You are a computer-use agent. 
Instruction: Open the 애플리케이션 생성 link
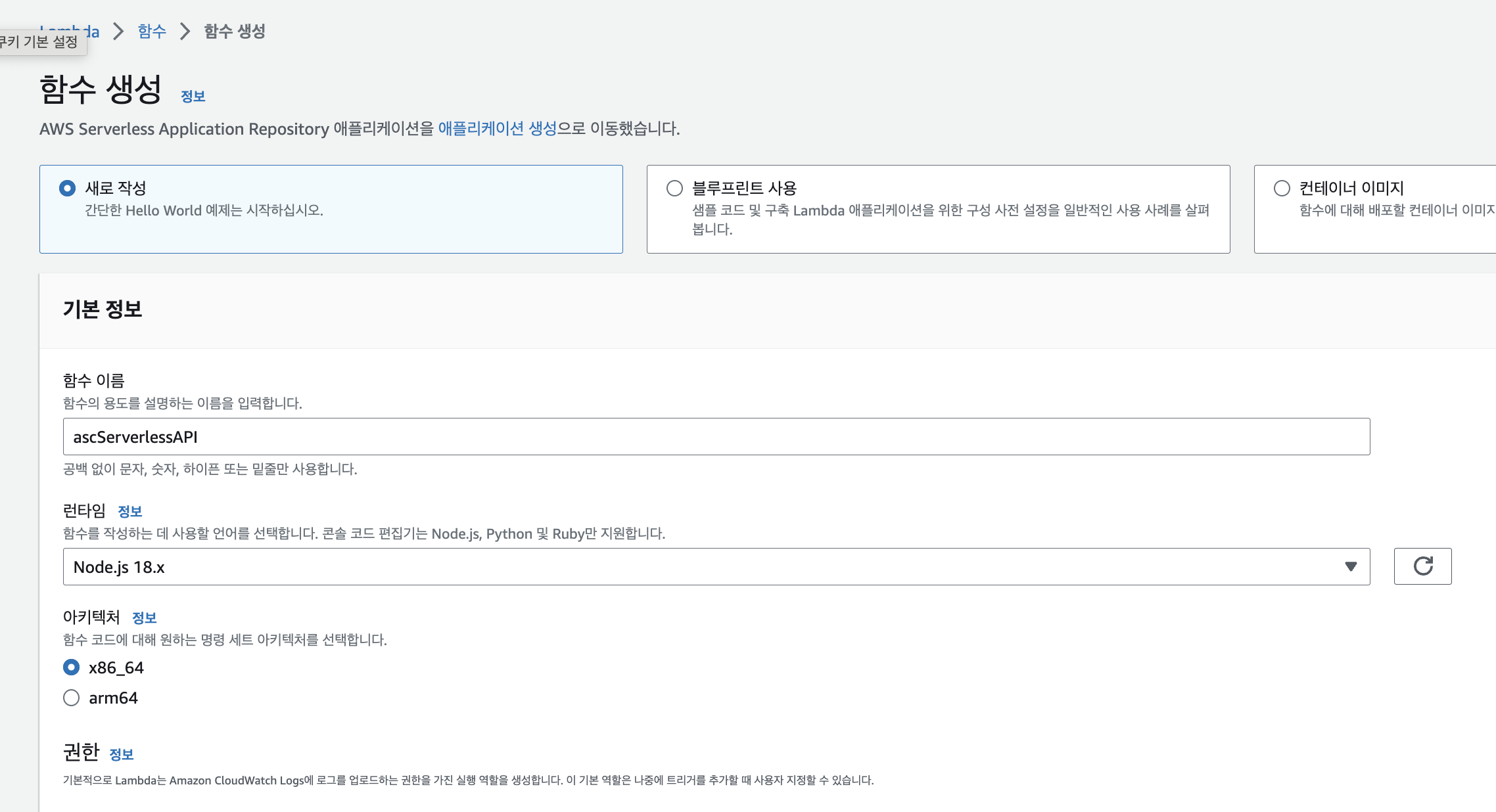(497, 129)
